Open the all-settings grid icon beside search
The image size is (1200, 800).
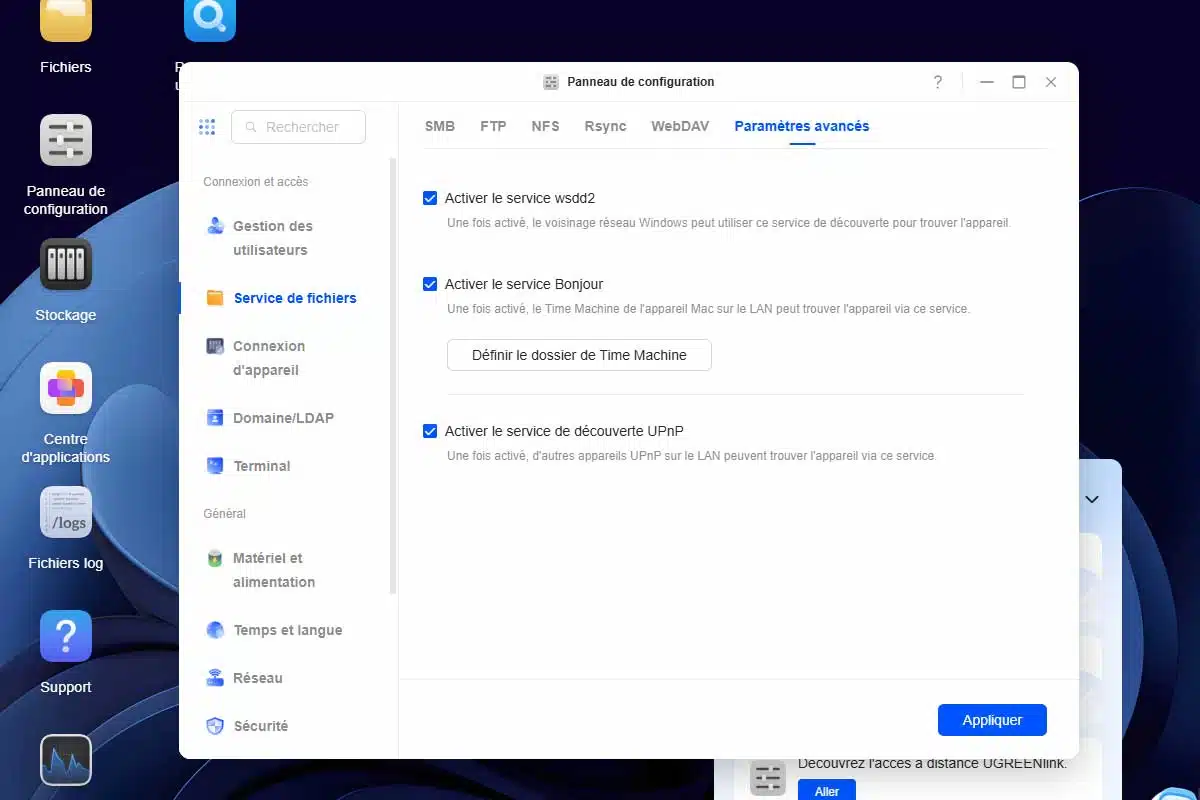tap(207, 127)
